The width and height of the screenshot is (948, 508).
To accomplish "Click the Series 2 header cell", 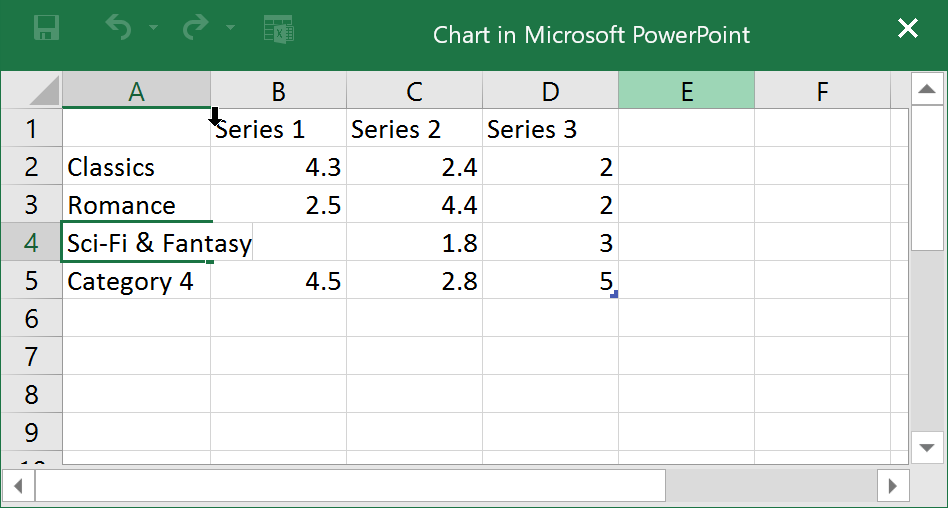I will tap(414, 128).
